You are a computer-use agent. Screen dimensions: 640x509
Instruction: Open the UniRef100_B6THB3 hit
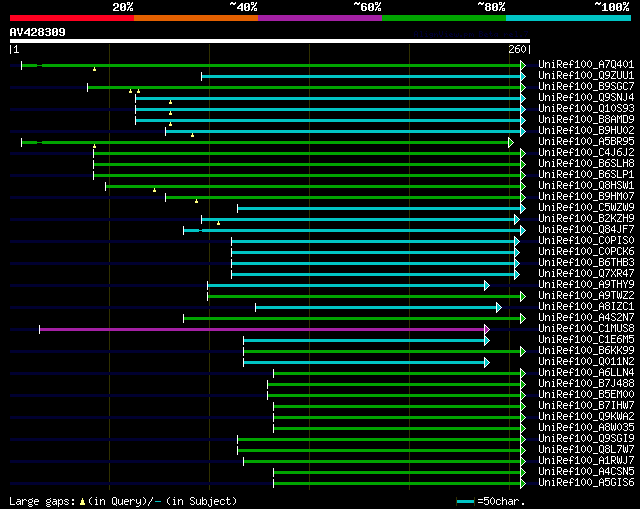click(586, 262)
